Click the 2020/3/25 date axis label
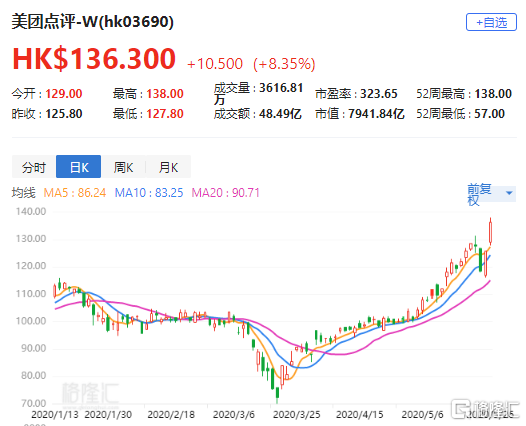526x426 pixels. tap(297, 415)
